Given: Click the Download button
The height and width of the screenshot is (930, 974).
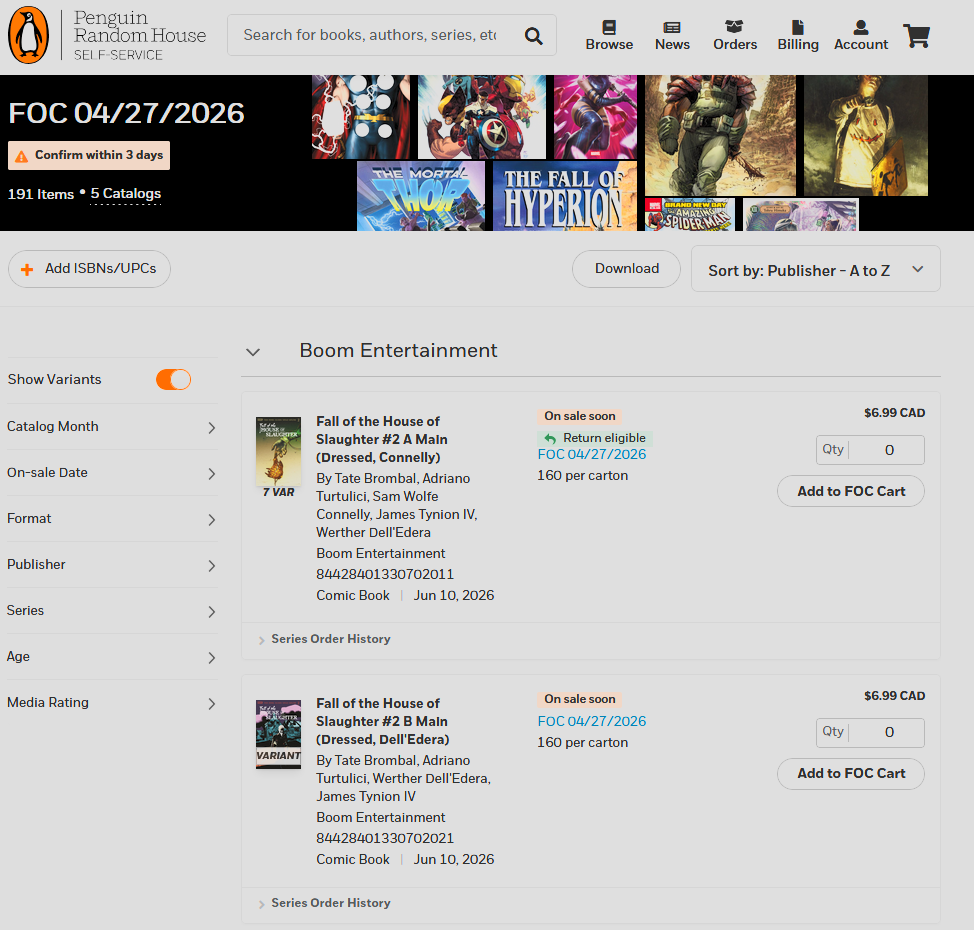Looking at the screenshot, I should (626, 269).
